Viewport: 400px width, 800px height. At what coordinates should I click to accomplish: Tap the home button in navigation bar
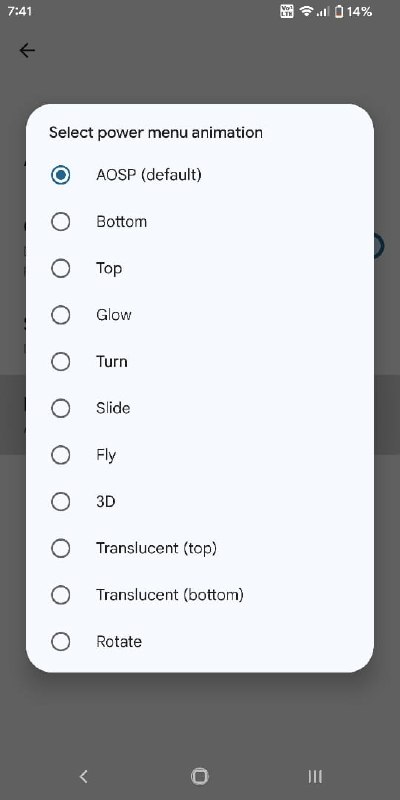199,777
